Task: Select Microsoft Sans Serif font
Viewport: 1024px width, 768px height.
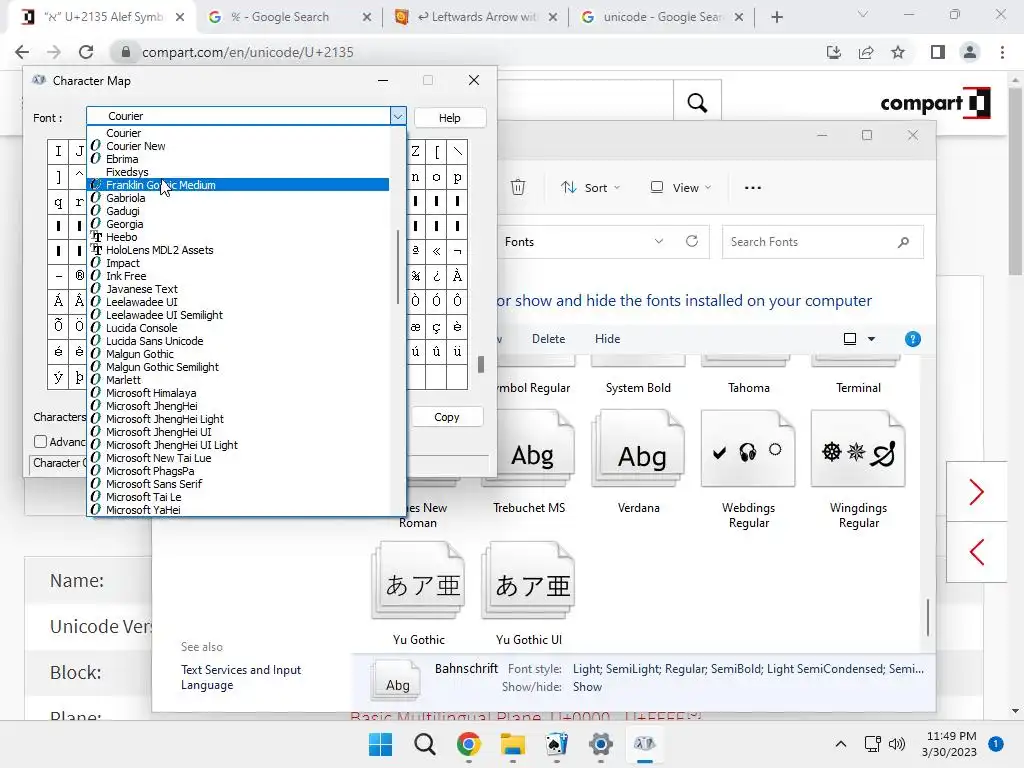Action: tap(238, 484)
